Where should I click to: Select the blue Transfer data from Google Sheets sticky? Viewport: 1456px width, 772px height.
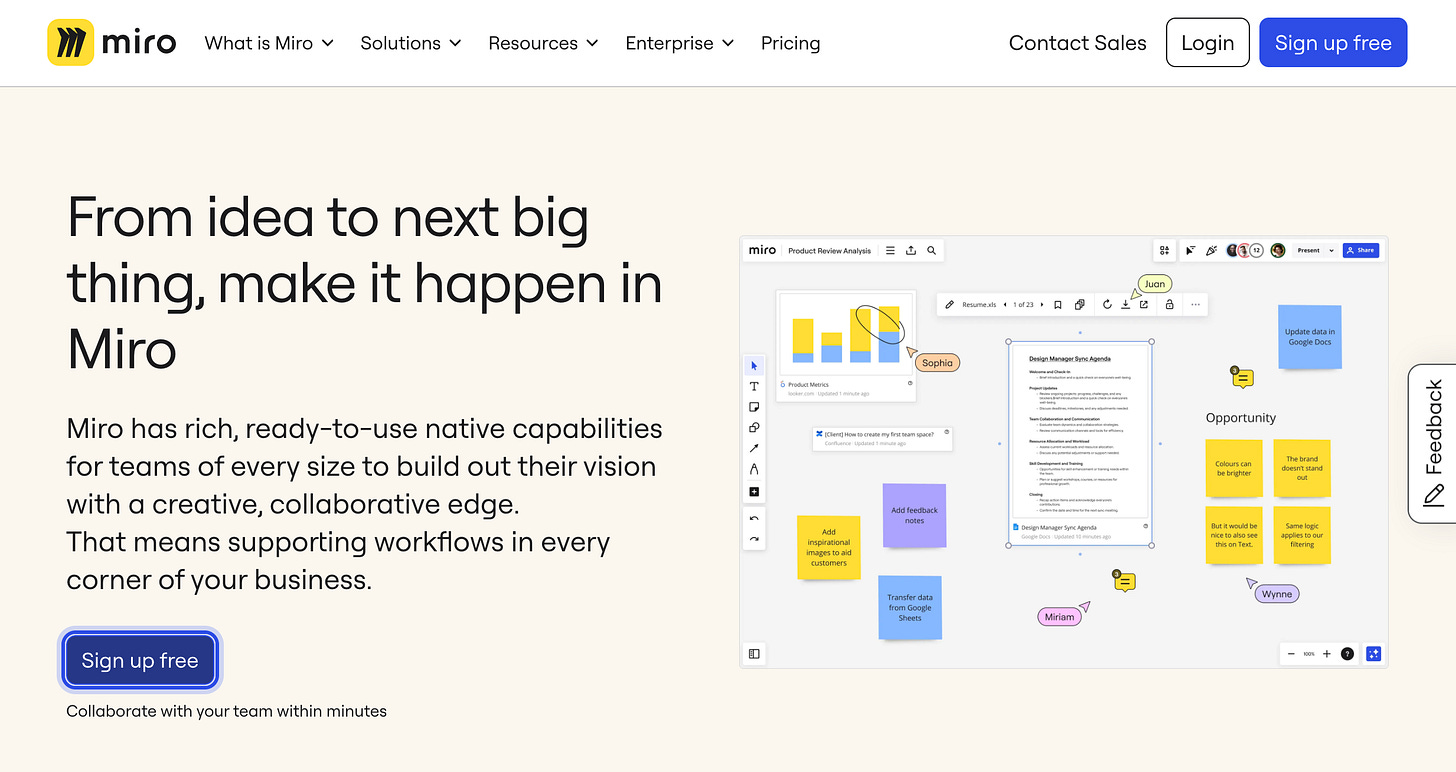(x=910, y=607)
